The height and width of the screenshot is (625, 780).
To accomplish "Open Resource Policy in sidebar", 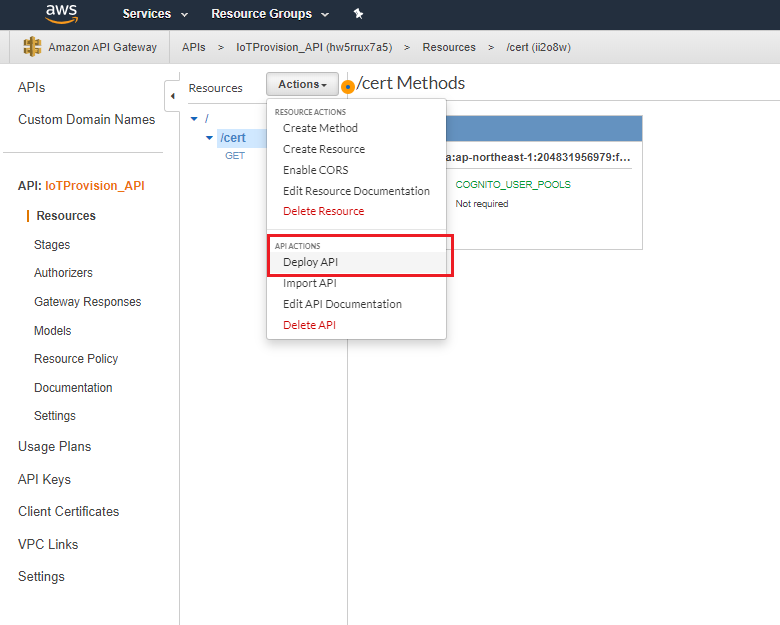I will tap(76, 359).
